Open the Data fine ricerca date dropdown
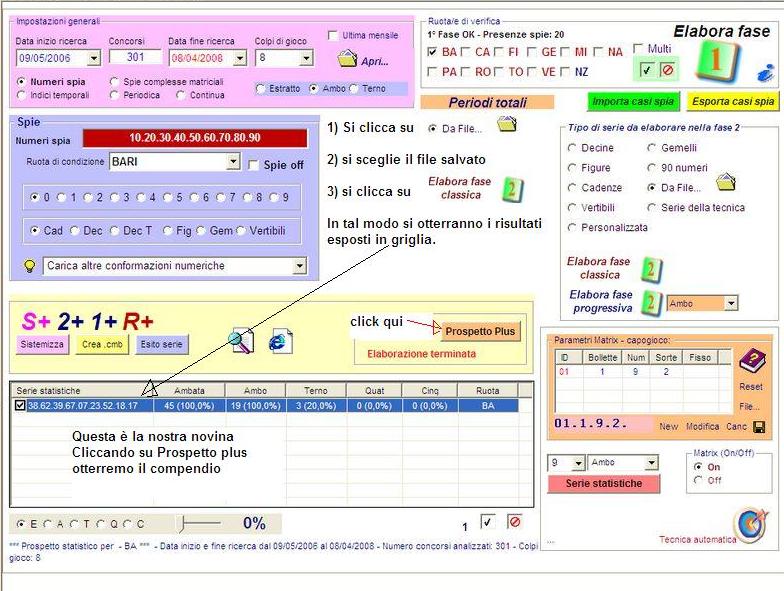784x591 pixels. [x=240, y=58]
